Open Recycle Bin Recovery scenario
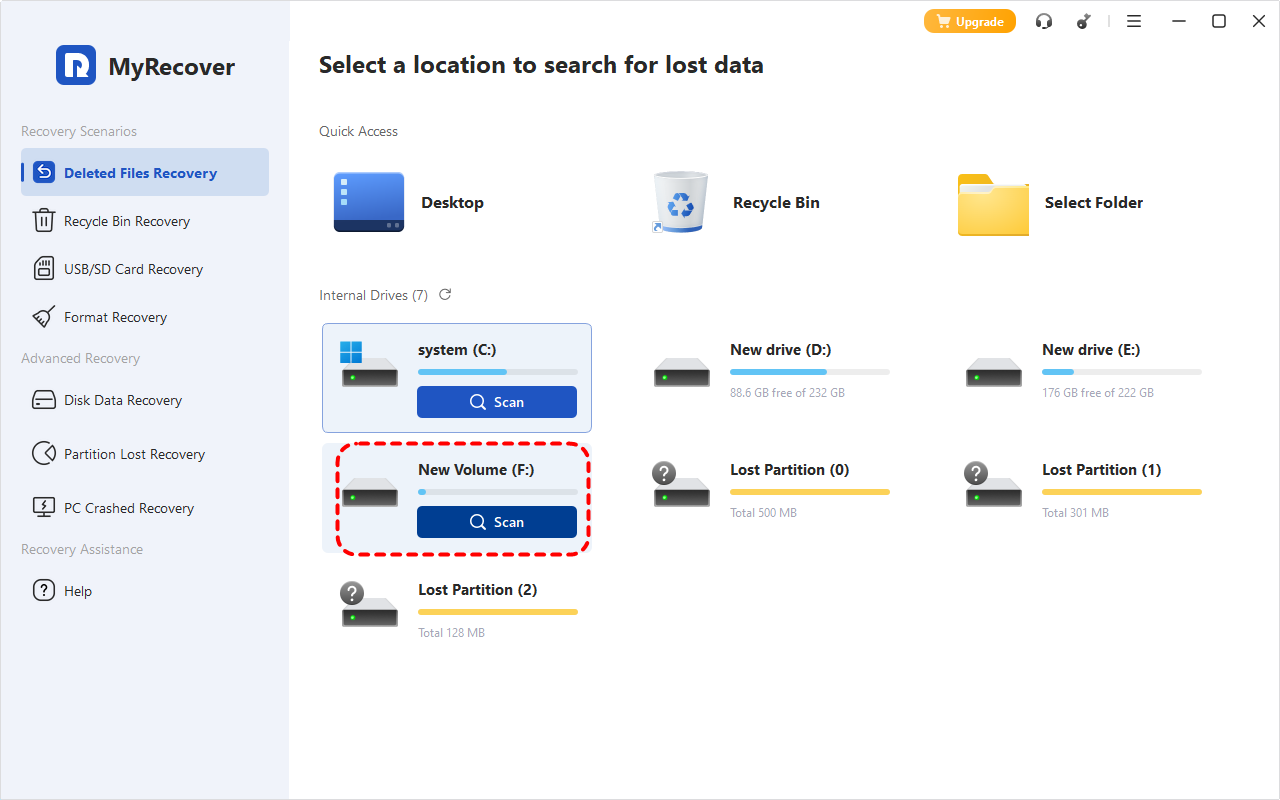Screen dimensions: 1280x800 coord(146,221)
